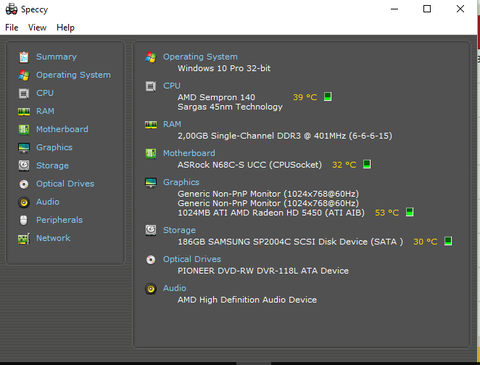Click the CPU temperature status indicator
Viewport: 480px width, 365px height.
pos(328,97)
